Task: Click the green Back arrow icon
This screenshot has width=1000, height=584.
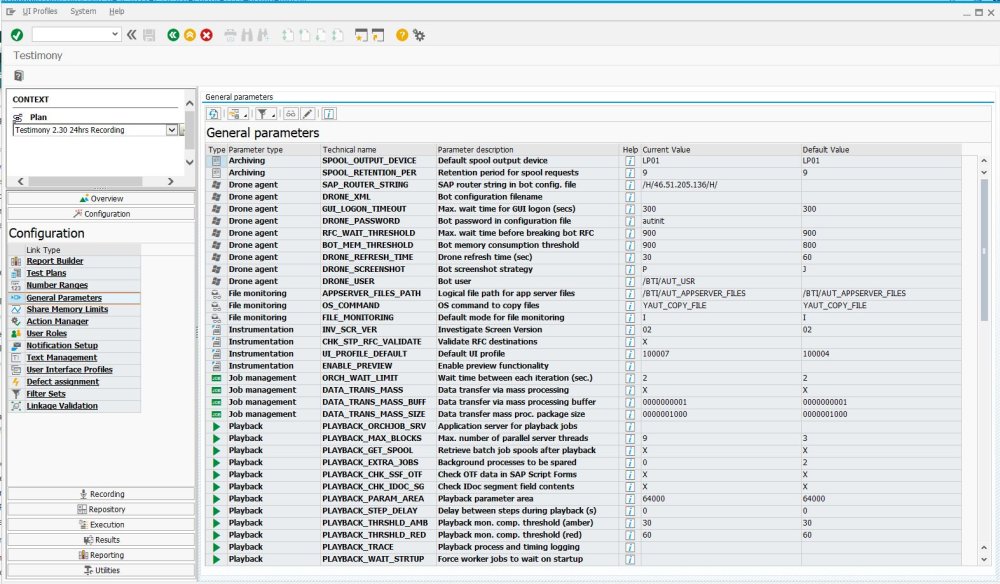Action: pyautogui.click(x=173, y=35)
